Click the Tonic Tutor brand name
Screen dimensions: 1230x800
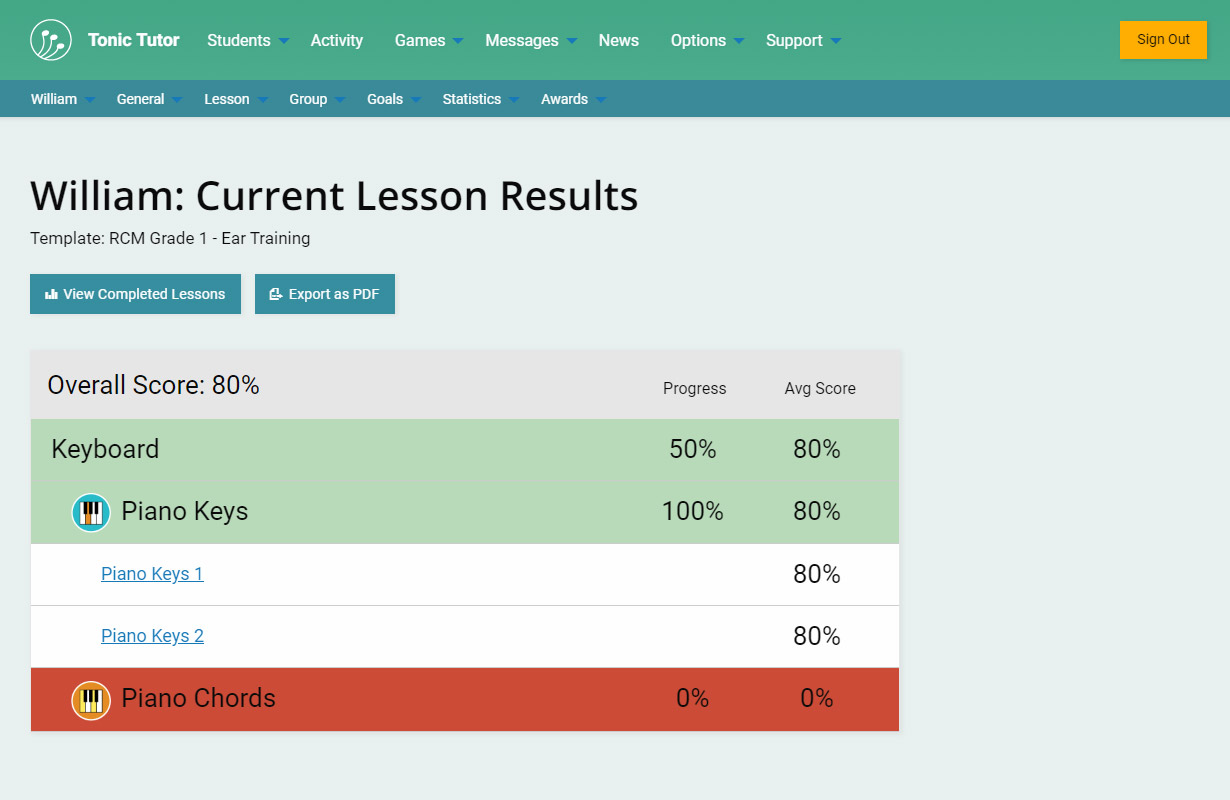click(134, 41)
